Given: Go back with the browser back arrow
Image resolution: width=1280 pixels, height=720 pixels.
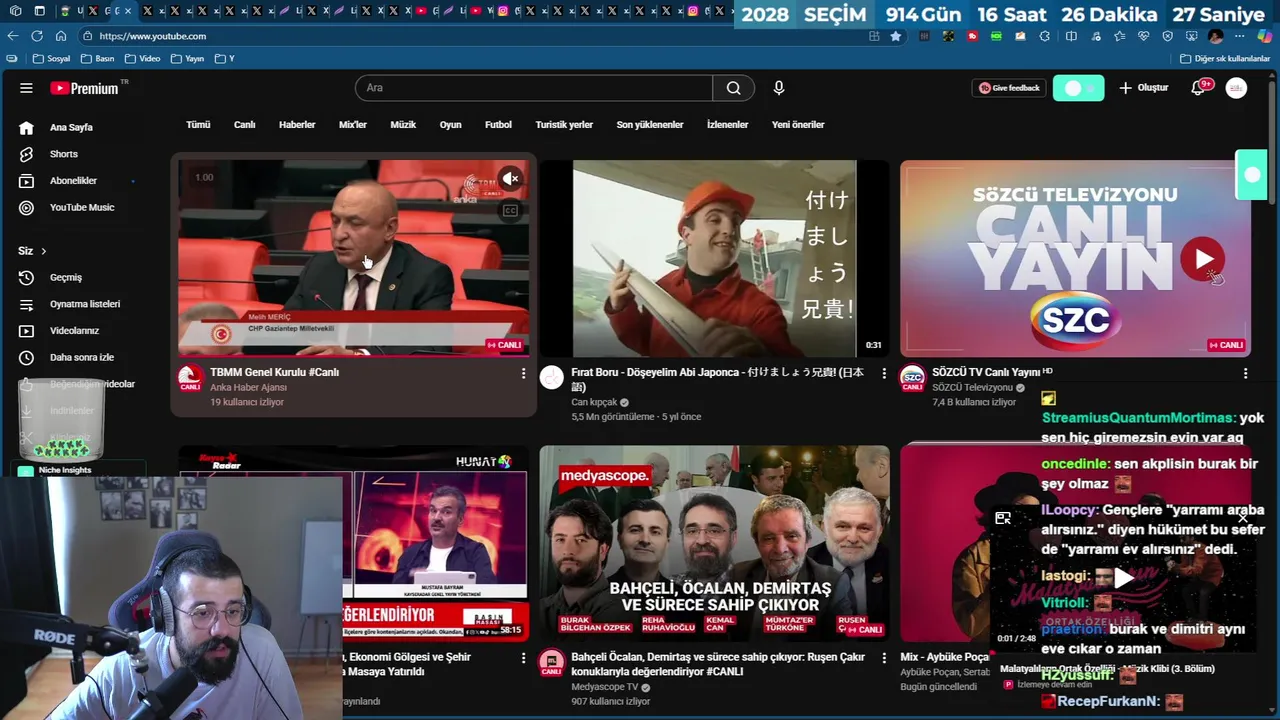Looking at the screenshot, I should point(12,36).
